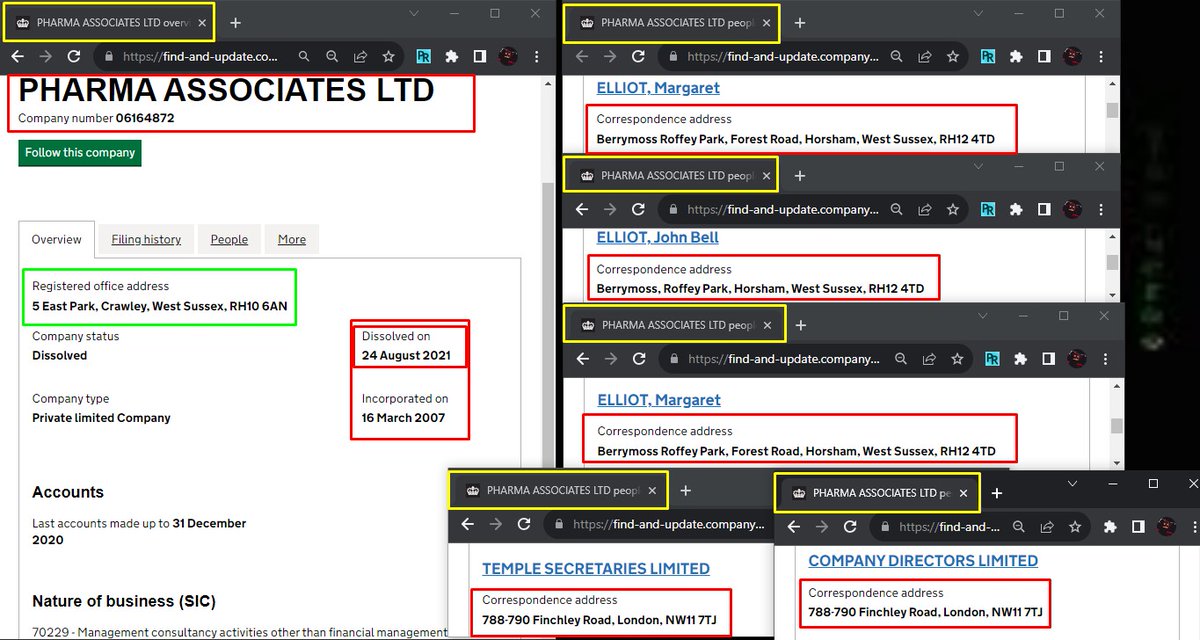This screenshot has width=1200, height=640.
Task: Open profile avatar in COMPANY DIRECTORS window
Action: tap(1165, 526)
